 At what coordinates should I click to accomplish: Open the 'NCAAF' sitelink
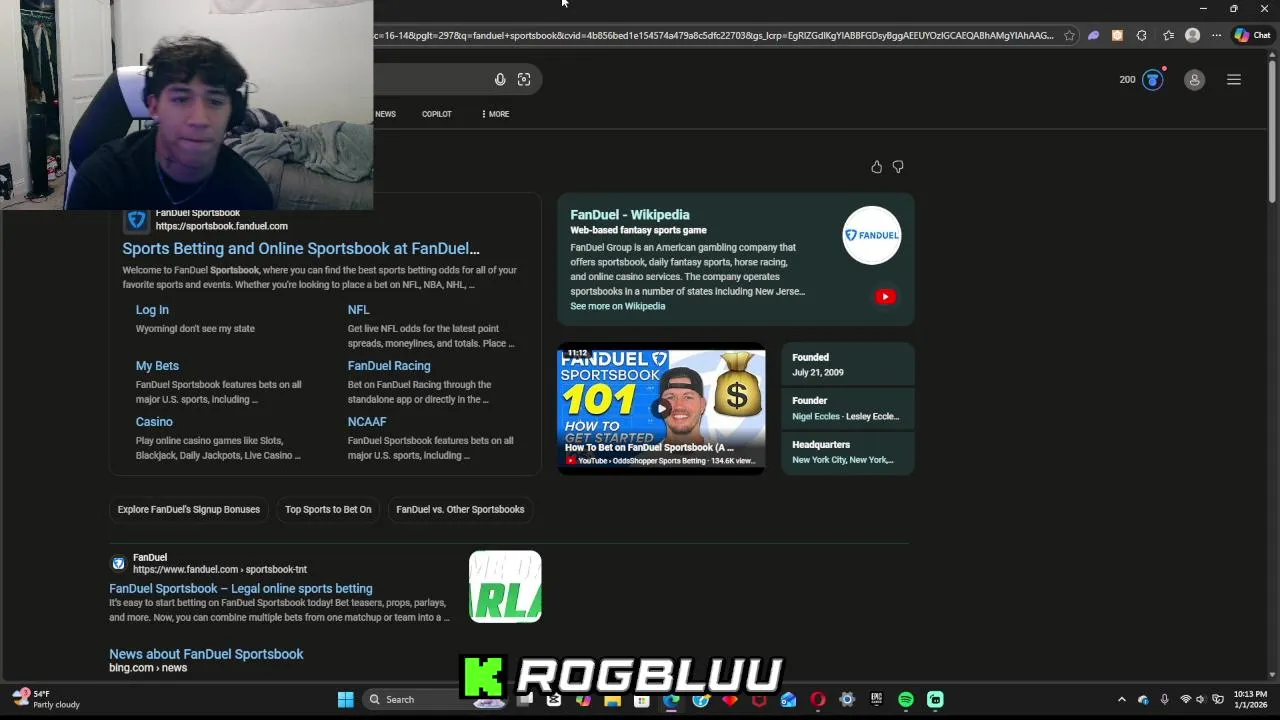click(367, 422)
